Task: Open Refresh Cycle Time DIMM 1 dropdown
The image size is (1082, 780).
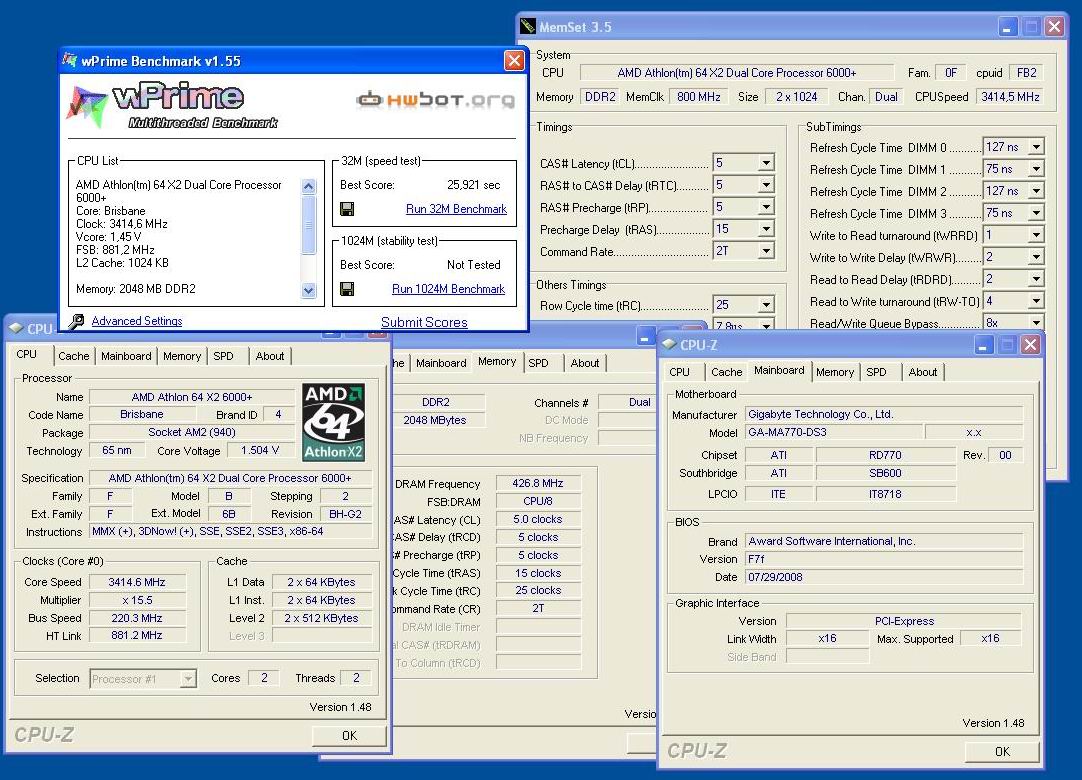Action: 1036,169
